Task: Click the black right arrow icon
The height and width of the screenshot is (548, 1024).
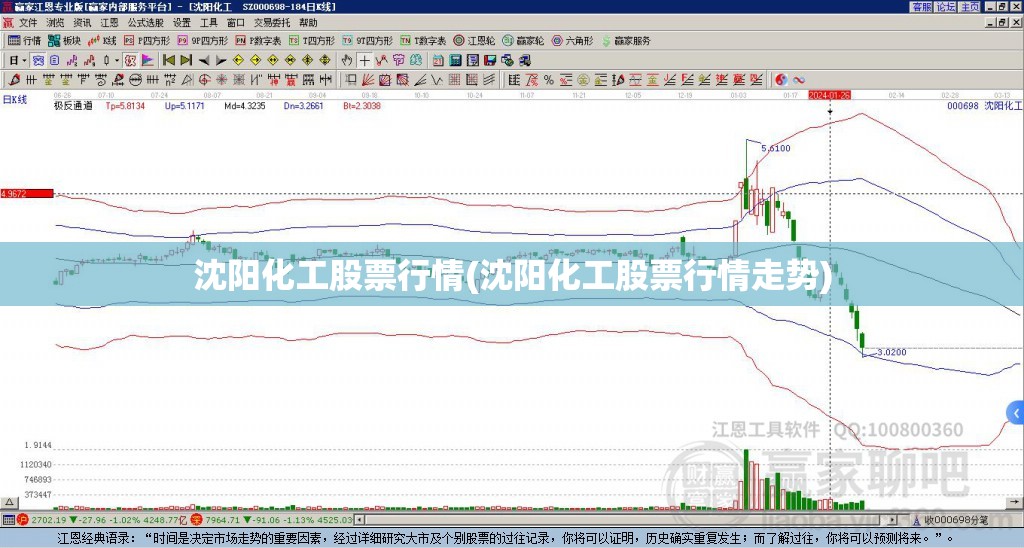Action: pyautogui.click(x=221, y=61)
